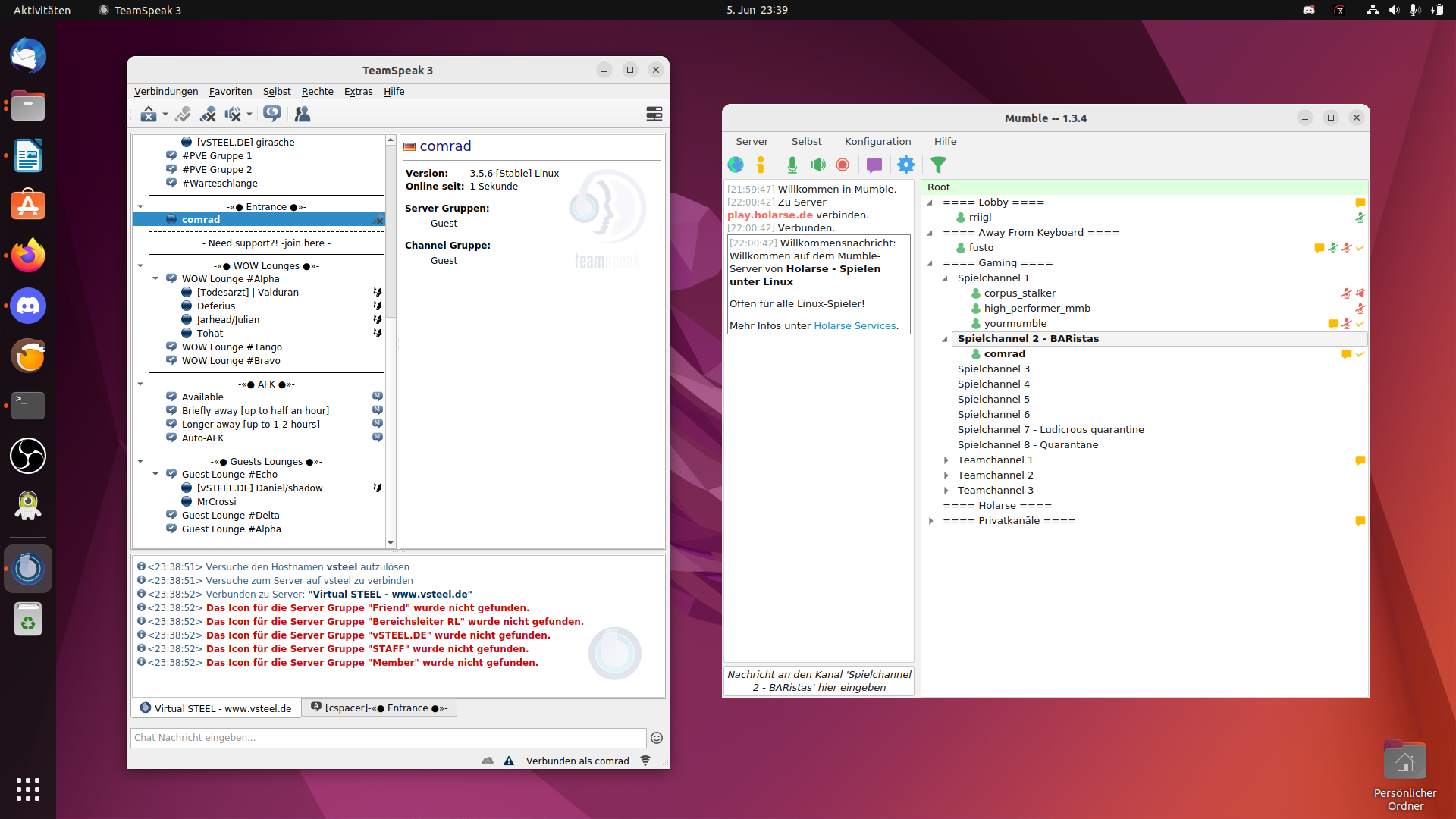The width and height of the screenshot is (1456, 819).
Task: Click TeamSpeak chat message input field
Action: pyautogui.click(x=388, y=738)
